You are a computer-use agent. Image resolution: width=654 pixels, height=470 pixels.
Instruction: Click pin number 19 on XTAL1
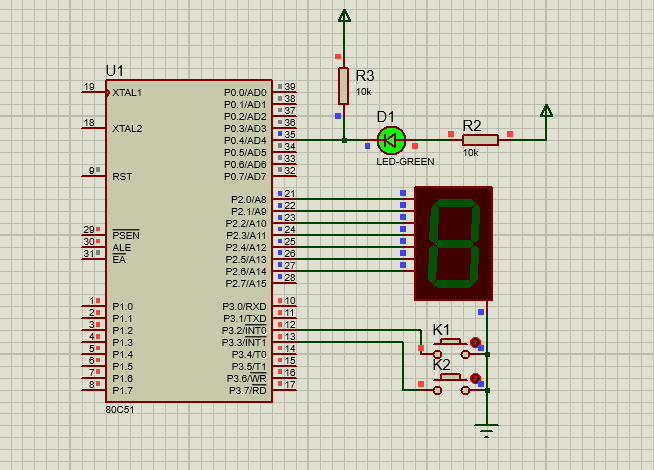[89, 87]
